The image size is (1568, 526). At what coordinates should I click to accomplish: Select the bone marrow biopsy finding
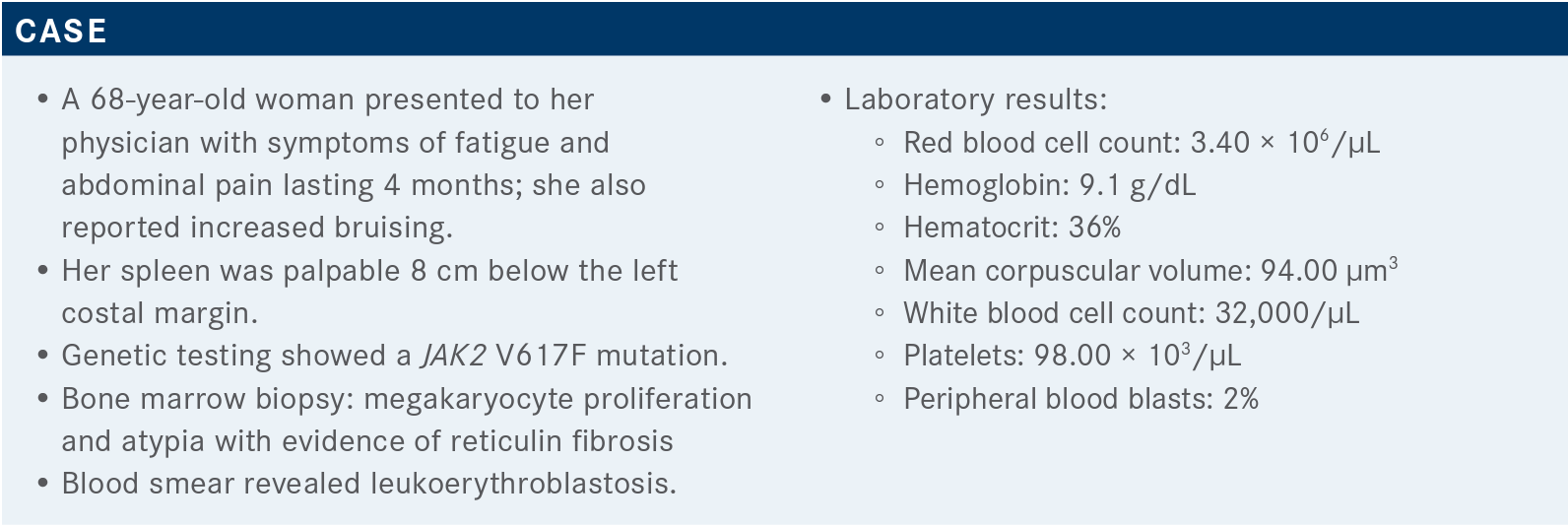point(406,420)
